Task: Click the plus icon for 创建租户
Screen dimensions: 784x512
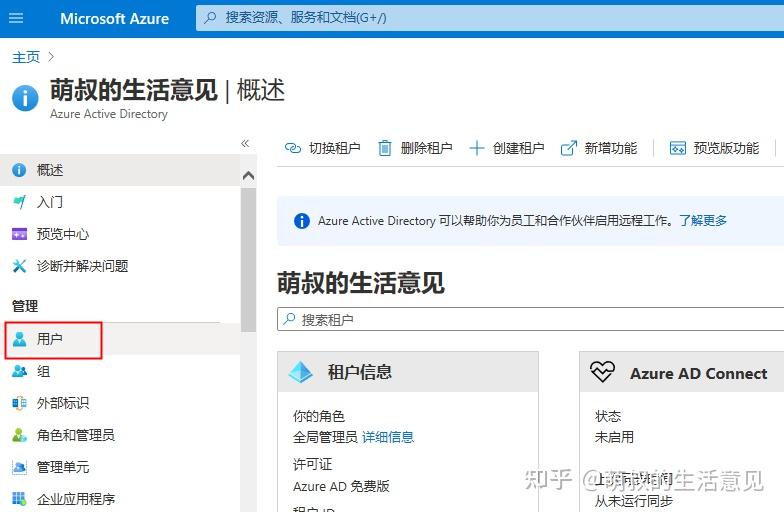Action: [476, 148]
